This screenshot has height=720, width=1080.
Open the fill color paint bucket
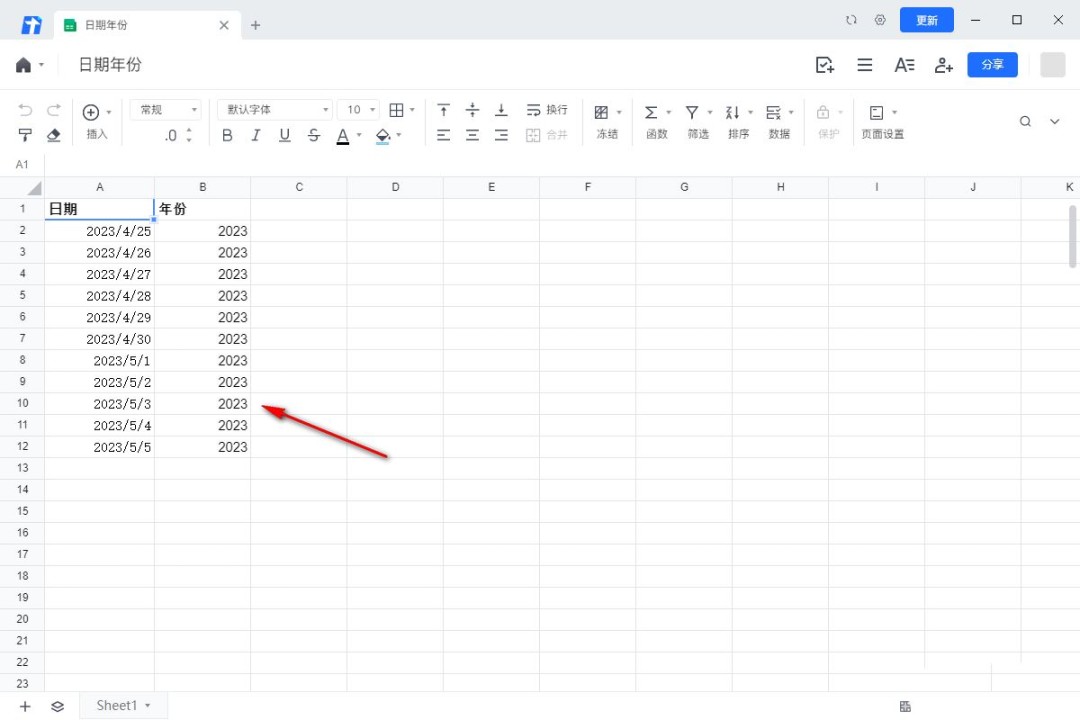382,135
